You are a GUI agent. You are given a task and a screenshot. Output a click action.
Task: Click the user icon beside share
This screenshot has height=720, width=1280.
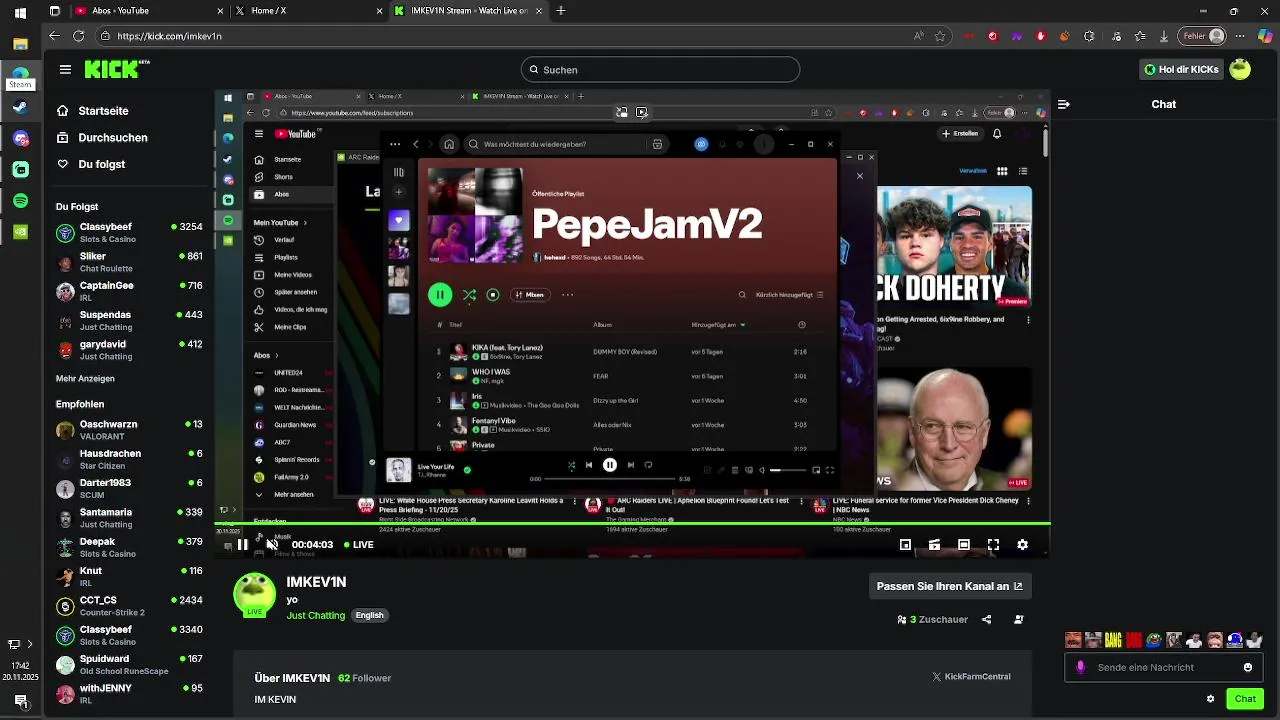pos(1019,620)
